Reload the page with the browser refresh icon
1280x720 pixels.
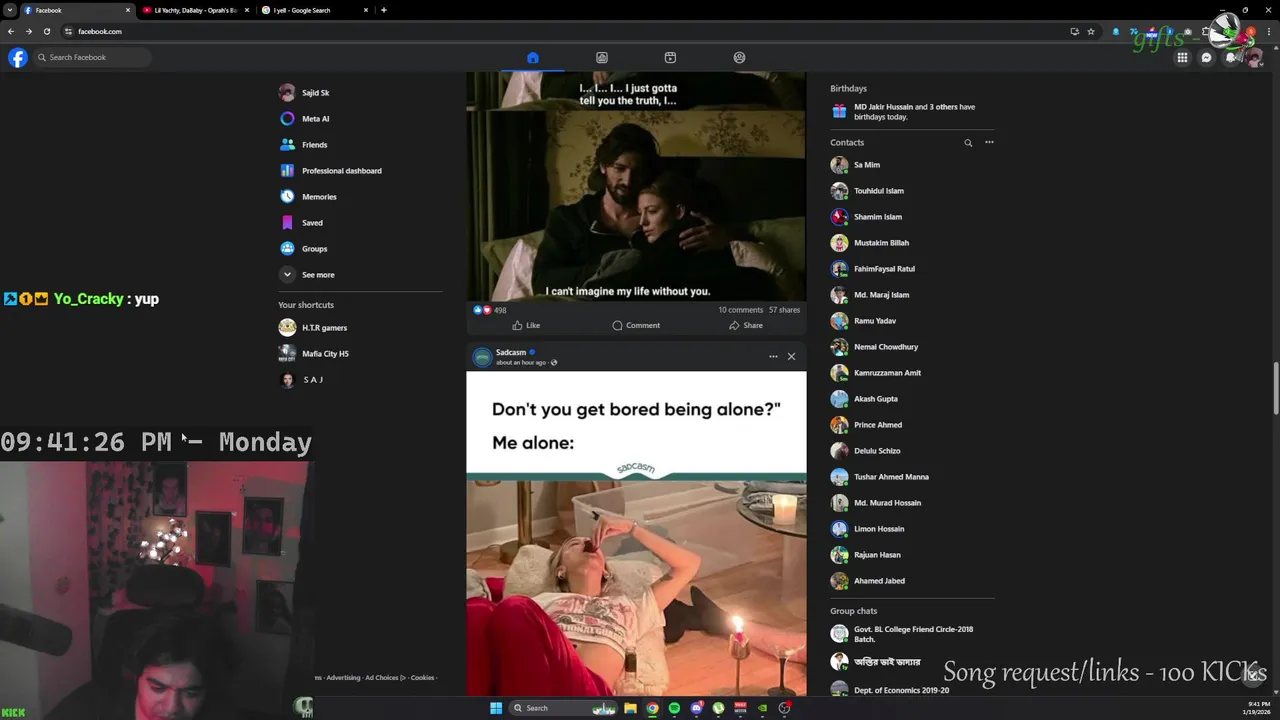tap(46, 31)
